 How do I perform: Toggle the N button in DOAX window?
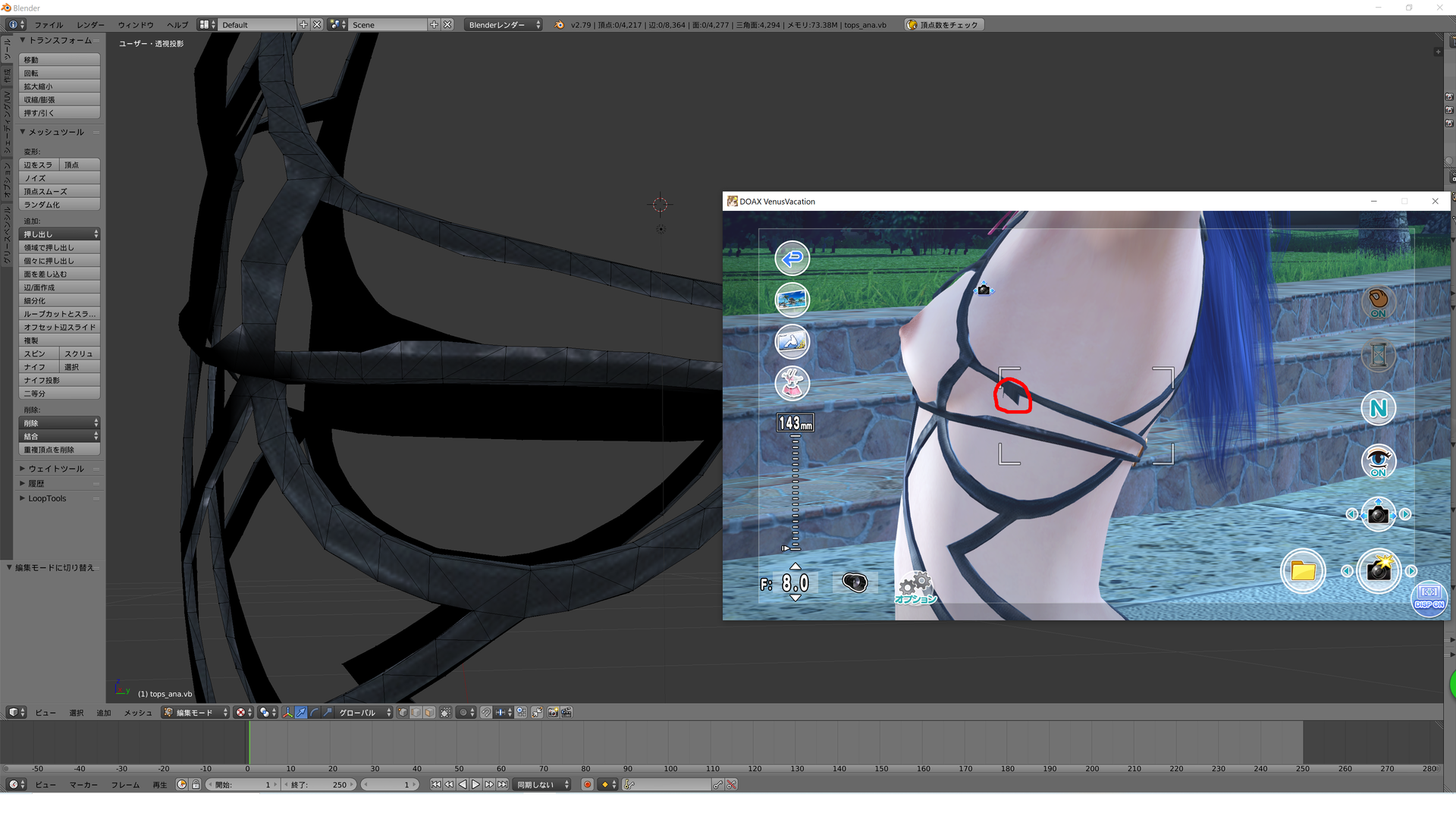[1378, 409]
